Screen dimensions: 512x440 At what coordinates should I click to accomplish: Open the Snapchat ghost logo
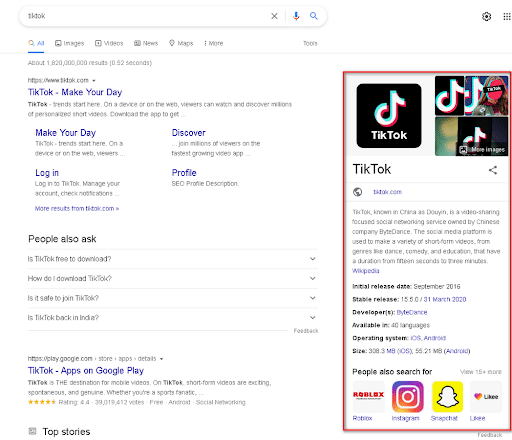447,397
